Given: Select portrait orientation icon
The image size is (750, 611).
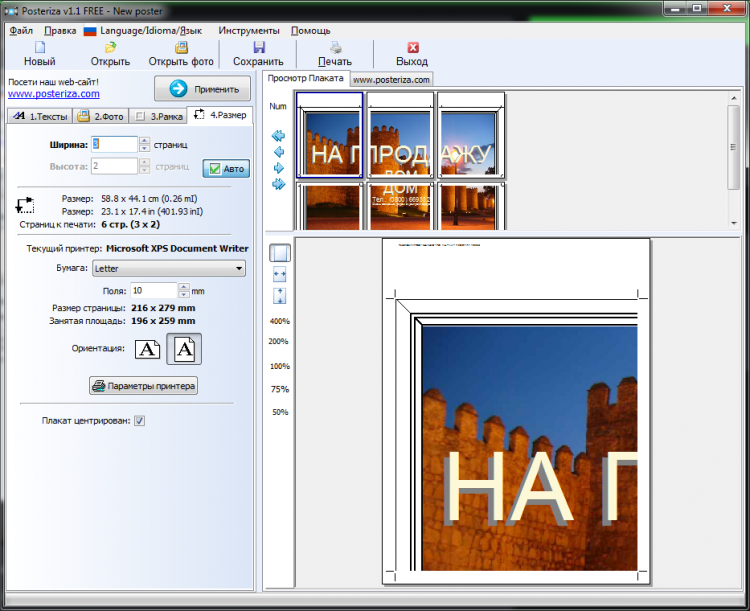Looking at the screenshot, I should click(x=184, y=349).
